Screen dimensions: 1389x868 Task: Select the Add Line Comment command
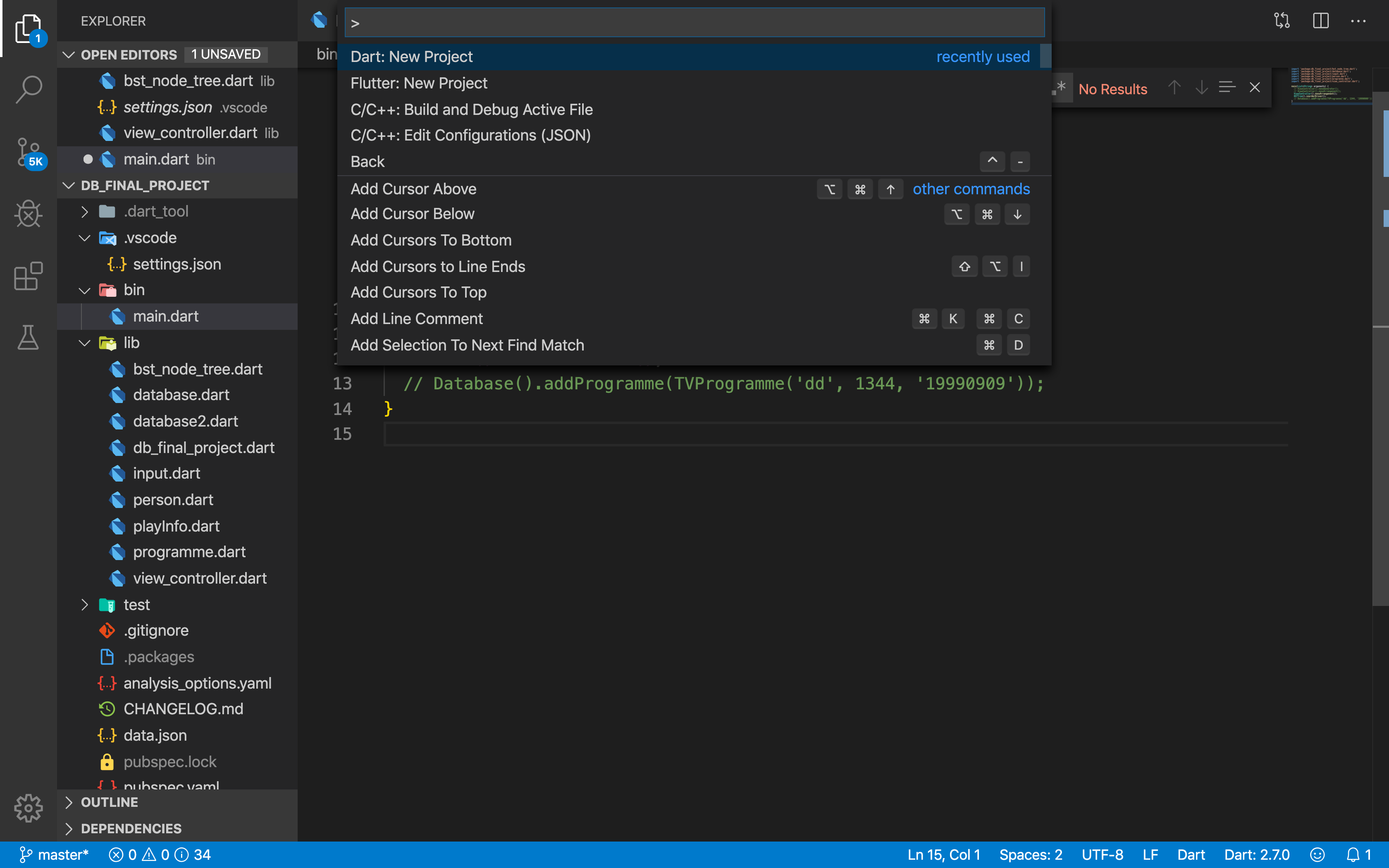tap(417, 319)
